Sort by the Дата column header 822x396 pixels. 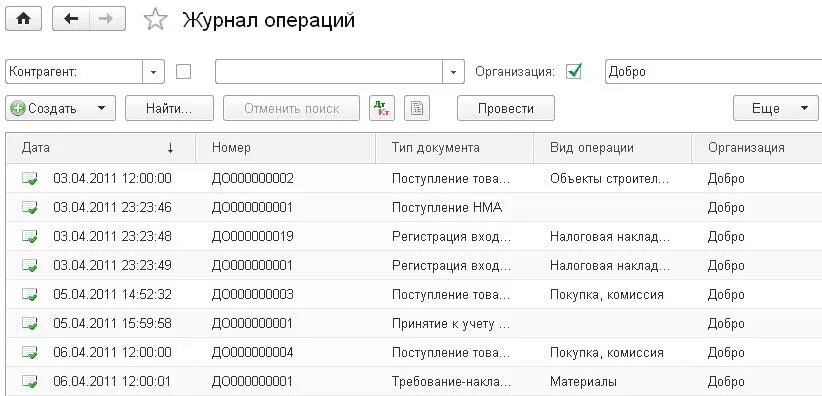tap(101, 148)
